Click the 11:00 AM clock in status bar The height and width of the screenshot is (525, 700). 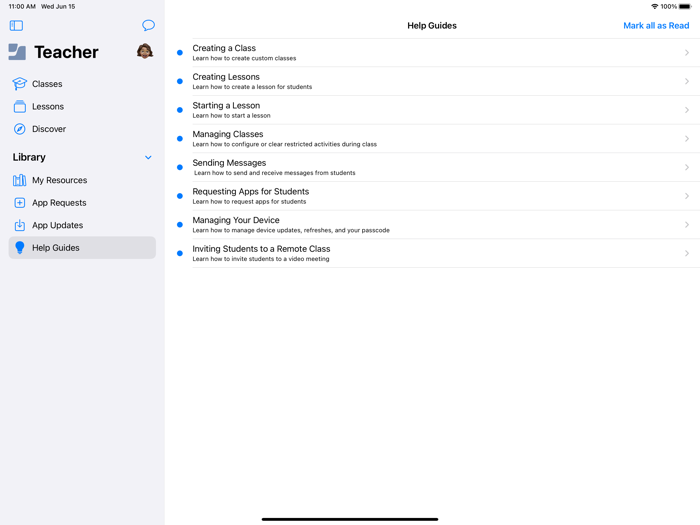[x=22, y=6]
